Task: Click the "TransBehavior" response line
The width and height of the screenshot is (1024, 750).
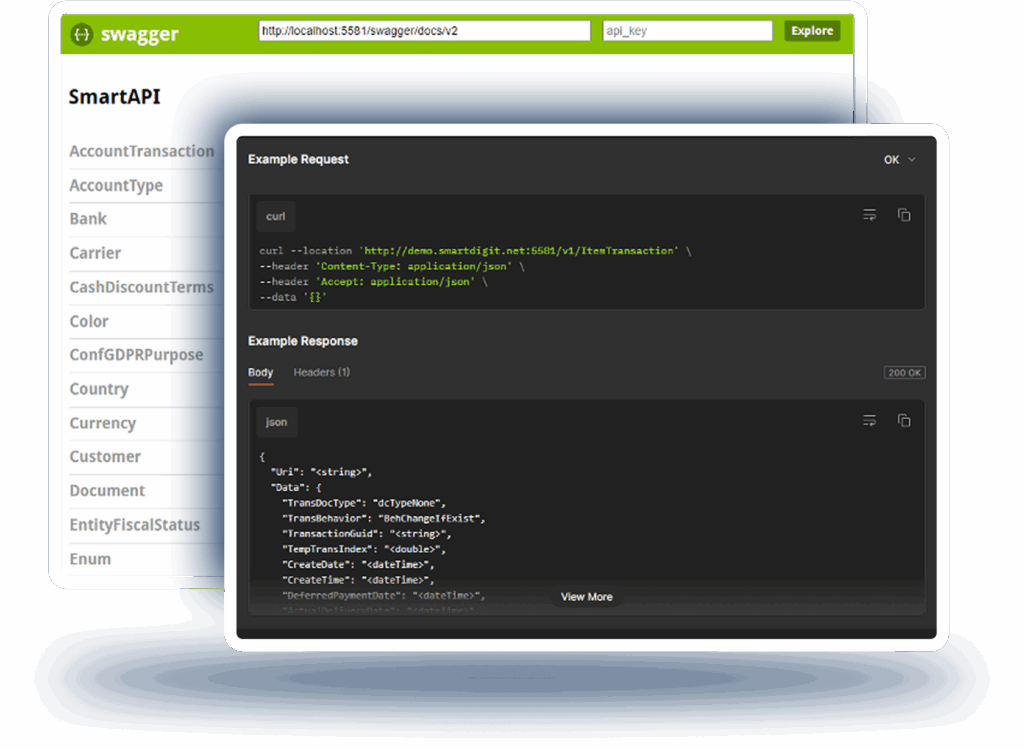Action: click(x=384, y=519)
